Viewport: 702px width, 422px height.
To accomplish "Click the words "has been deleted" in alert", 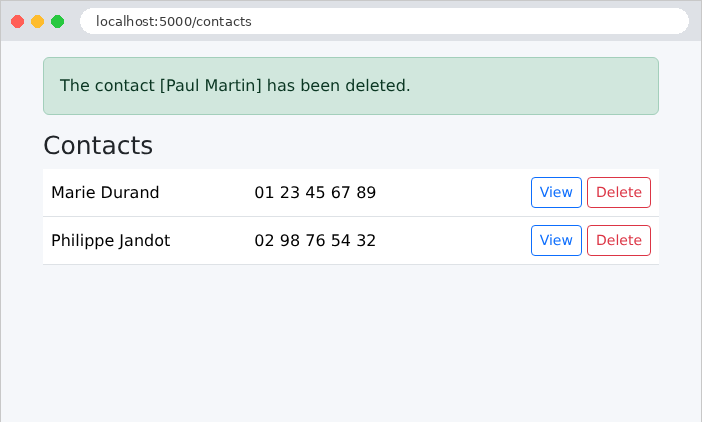I will point(336,85).
